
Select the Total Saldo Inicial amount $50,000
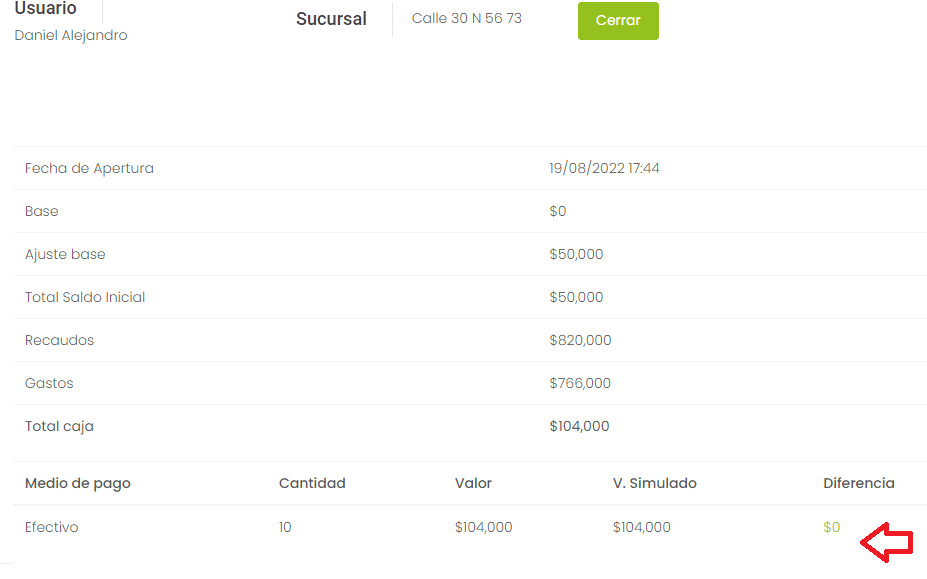pyautogui.click(x=576, y=297)
